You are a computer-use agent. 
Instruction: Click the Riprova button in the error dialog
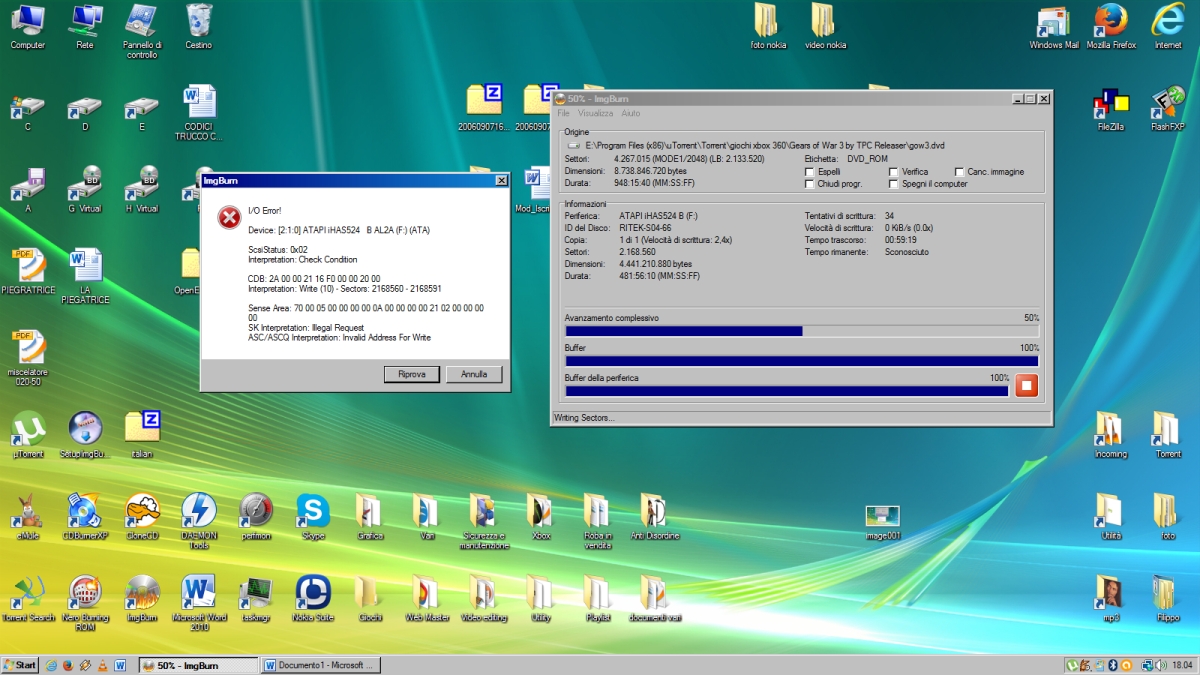point(412,374)
